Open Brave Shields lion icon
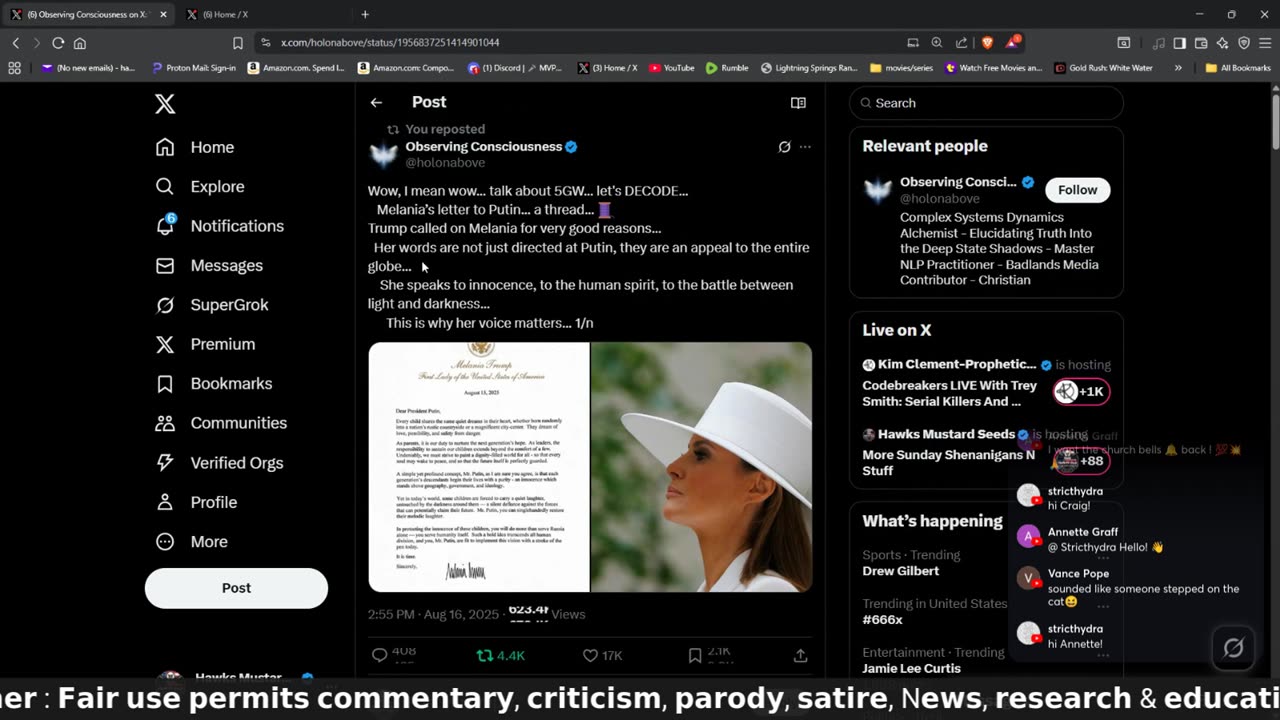Viewport: 1280px width, 720px height. coord(987,43)
